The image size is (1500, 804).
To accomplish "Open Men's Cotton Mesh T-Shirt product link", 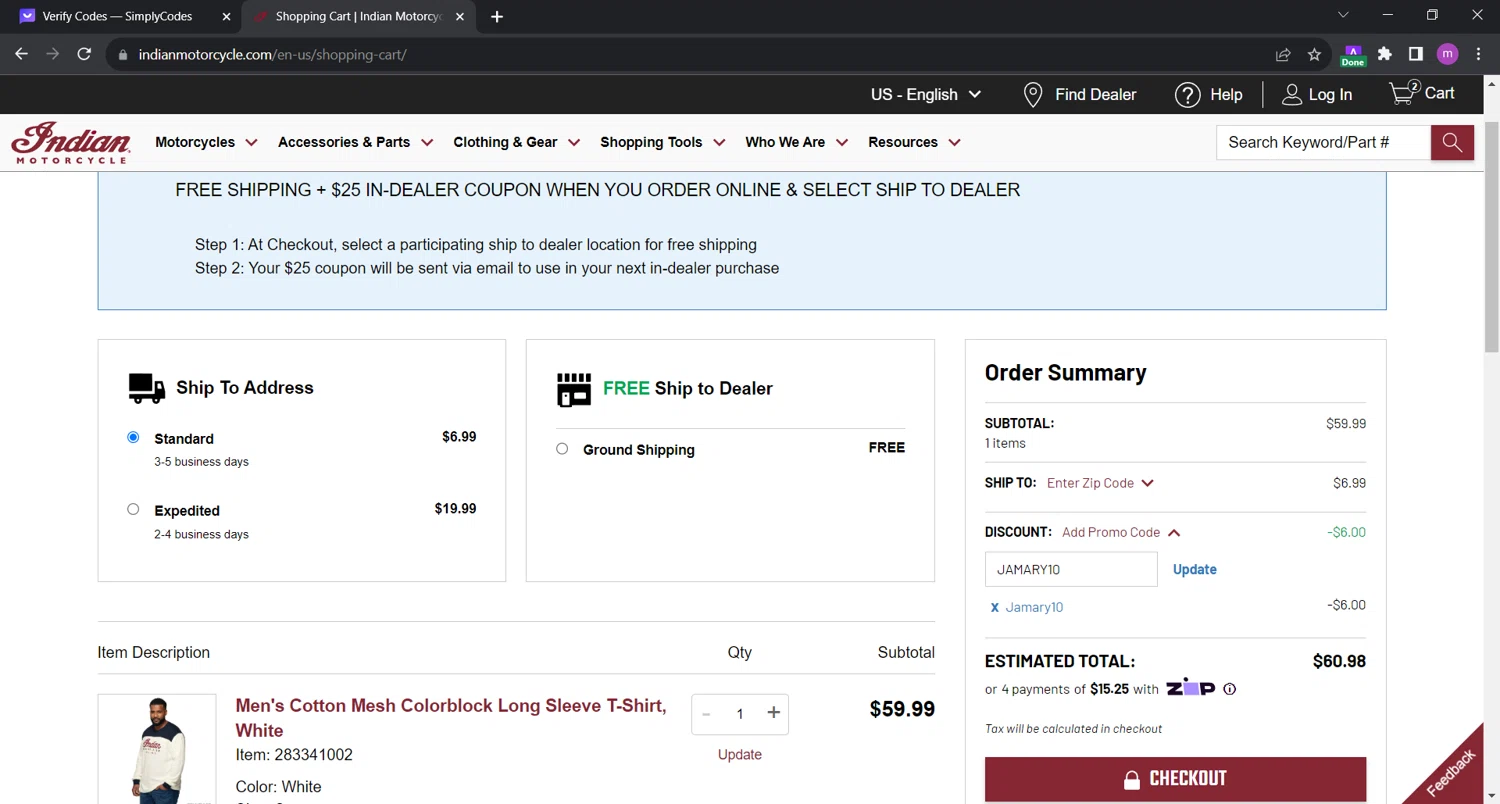I will click(x=451, y=718).
